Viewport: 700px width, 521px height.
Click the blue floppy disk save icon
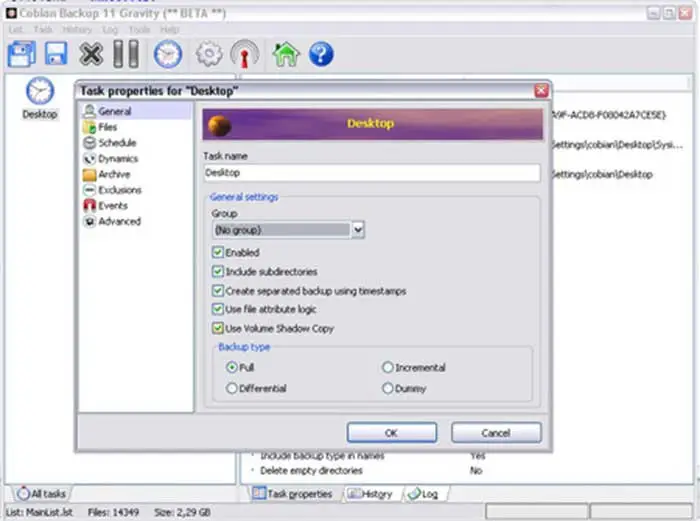point(56,54)
